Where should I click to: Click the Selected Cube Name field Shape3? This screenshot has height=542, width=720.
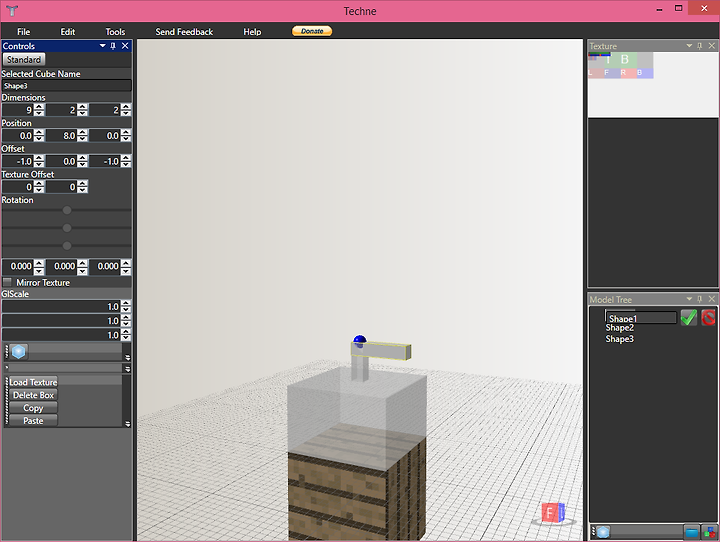(x=67, y=86)
